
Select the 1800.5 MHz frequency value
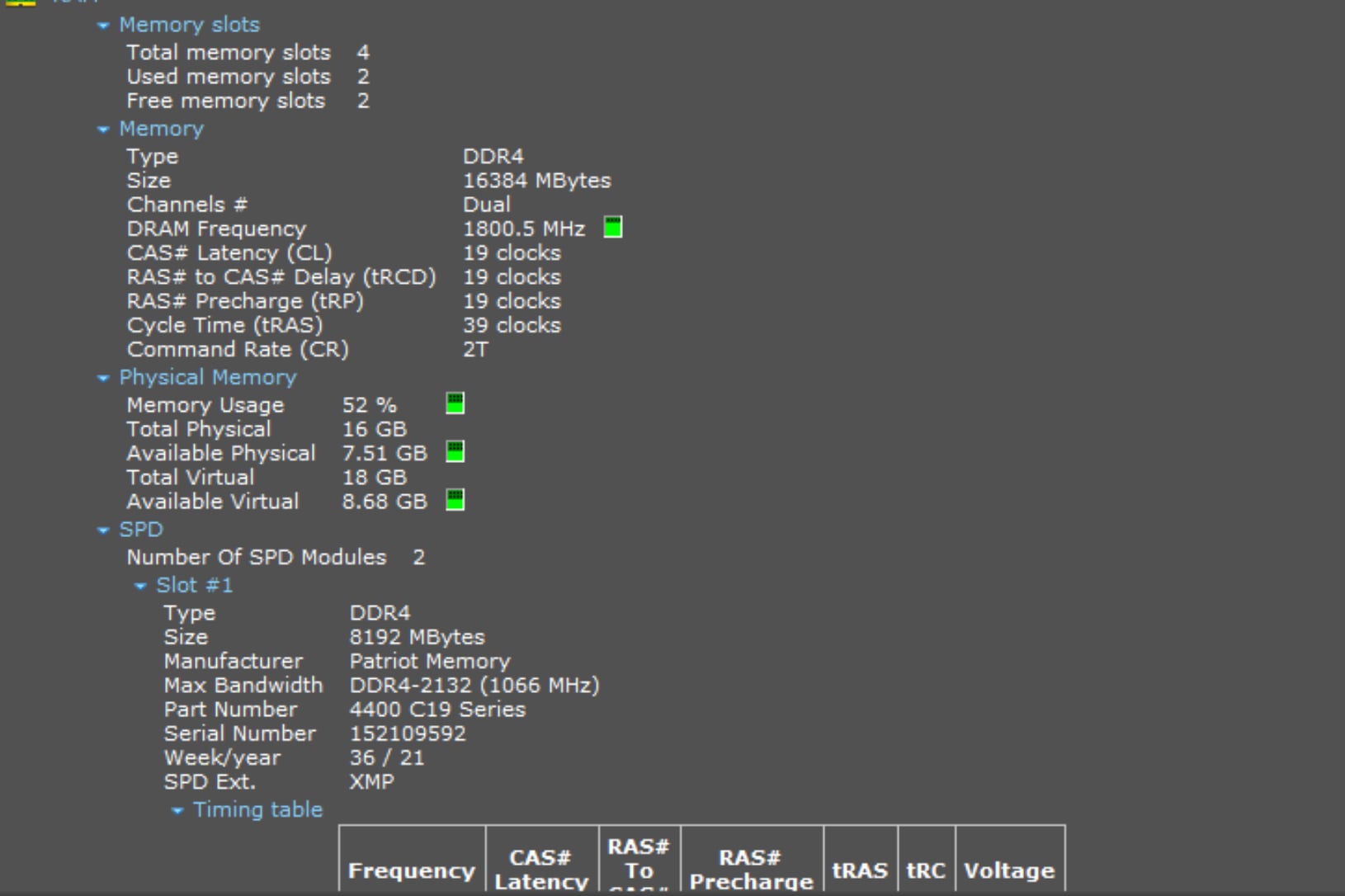tap(524, 229)
